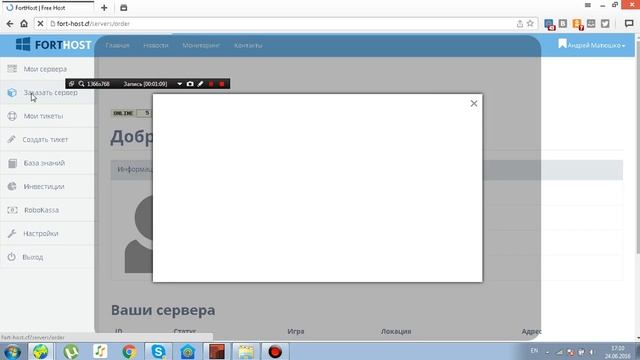
Task: Open the Мои тикеты sidebar item
Action: tap(47, 116)
